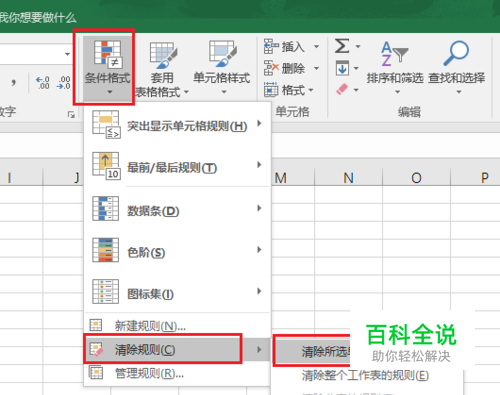Expand 图标集 submenu arrow

pyautogui.click(x=259, y=291)
